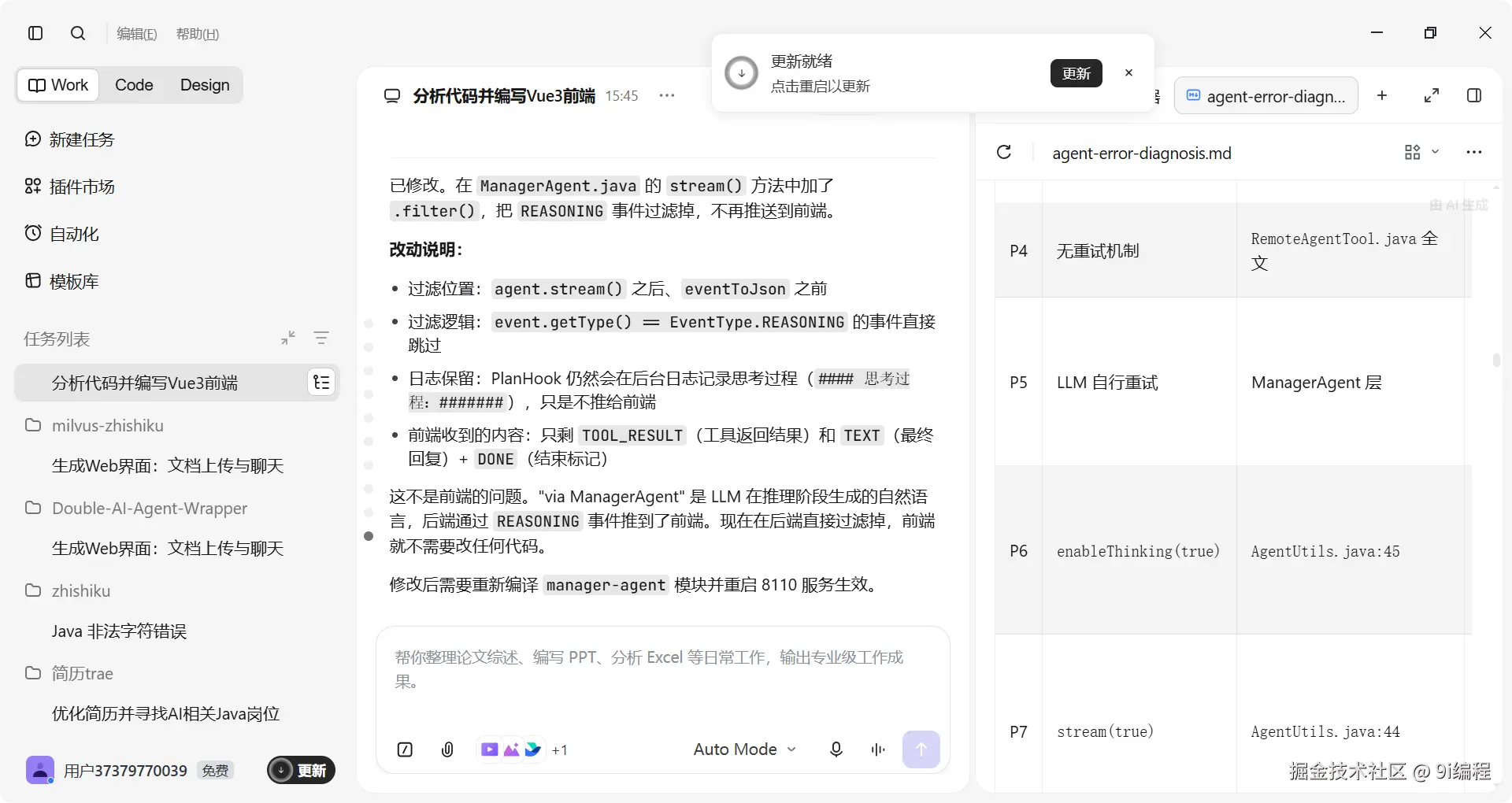Dismiss the 更新就绪 notification
The width and height of the screenshot is (1512, 803).
pyautogui.click(x=1128, y=72)
